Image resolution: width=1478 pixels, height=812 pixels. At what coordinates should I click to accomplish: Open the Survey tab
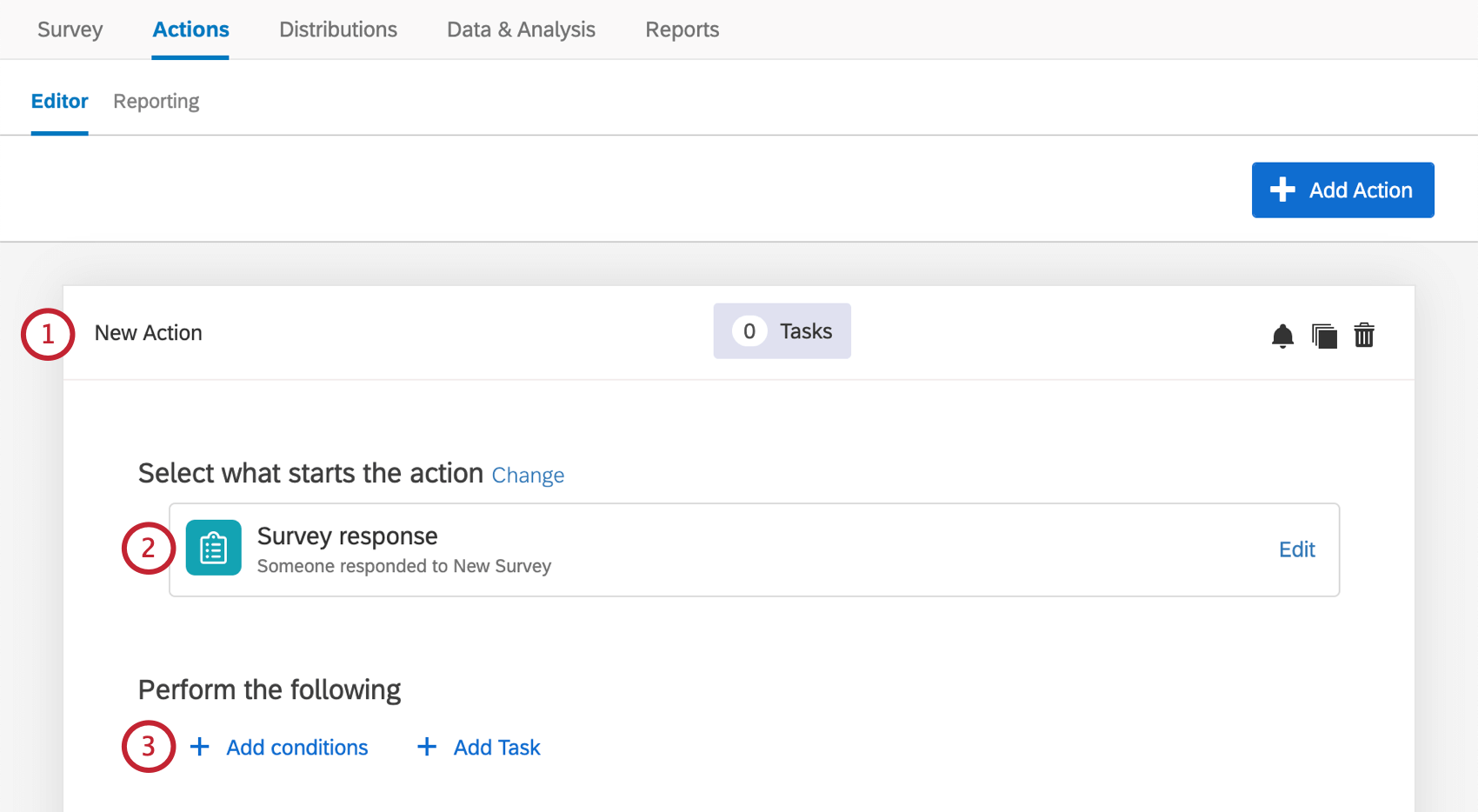click(70, 30)
